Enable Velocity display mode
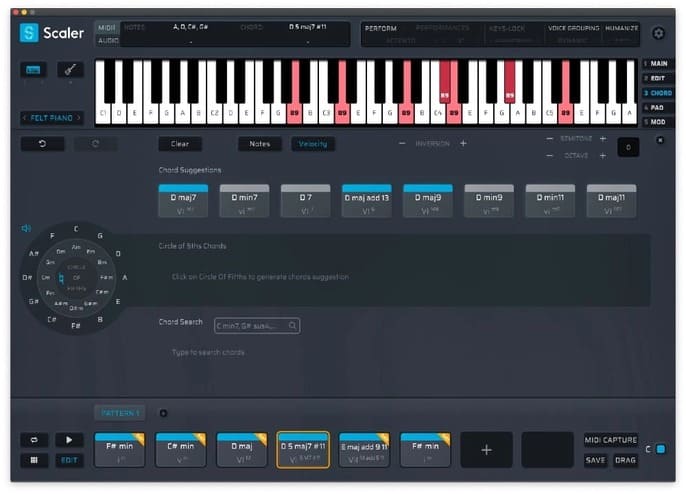The height and width of the screenshot is (494, 686). coord(313,144)
